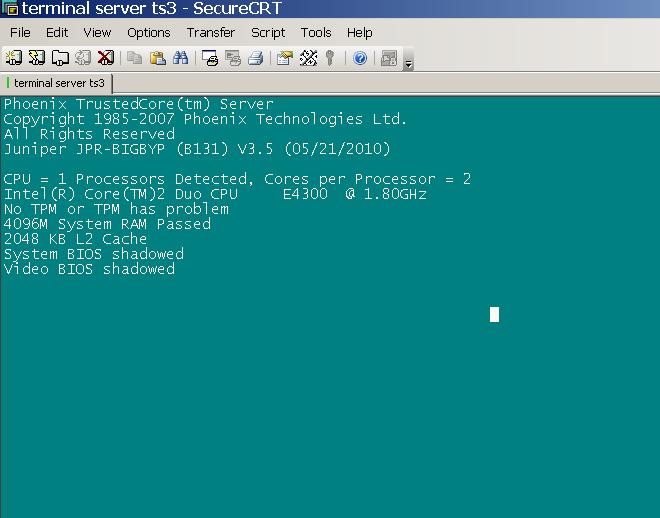Click the Juniper JPR-BIGBYP BIOS version line

coord(197,149)
